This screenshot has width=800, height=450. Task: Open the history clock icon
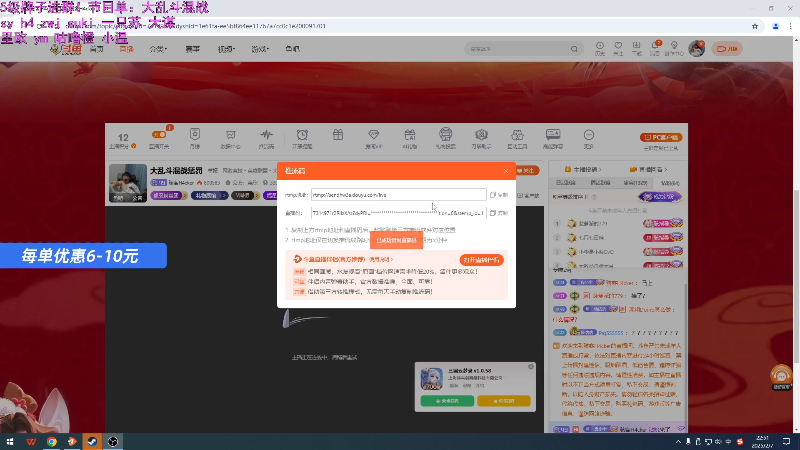pos(600,48)
